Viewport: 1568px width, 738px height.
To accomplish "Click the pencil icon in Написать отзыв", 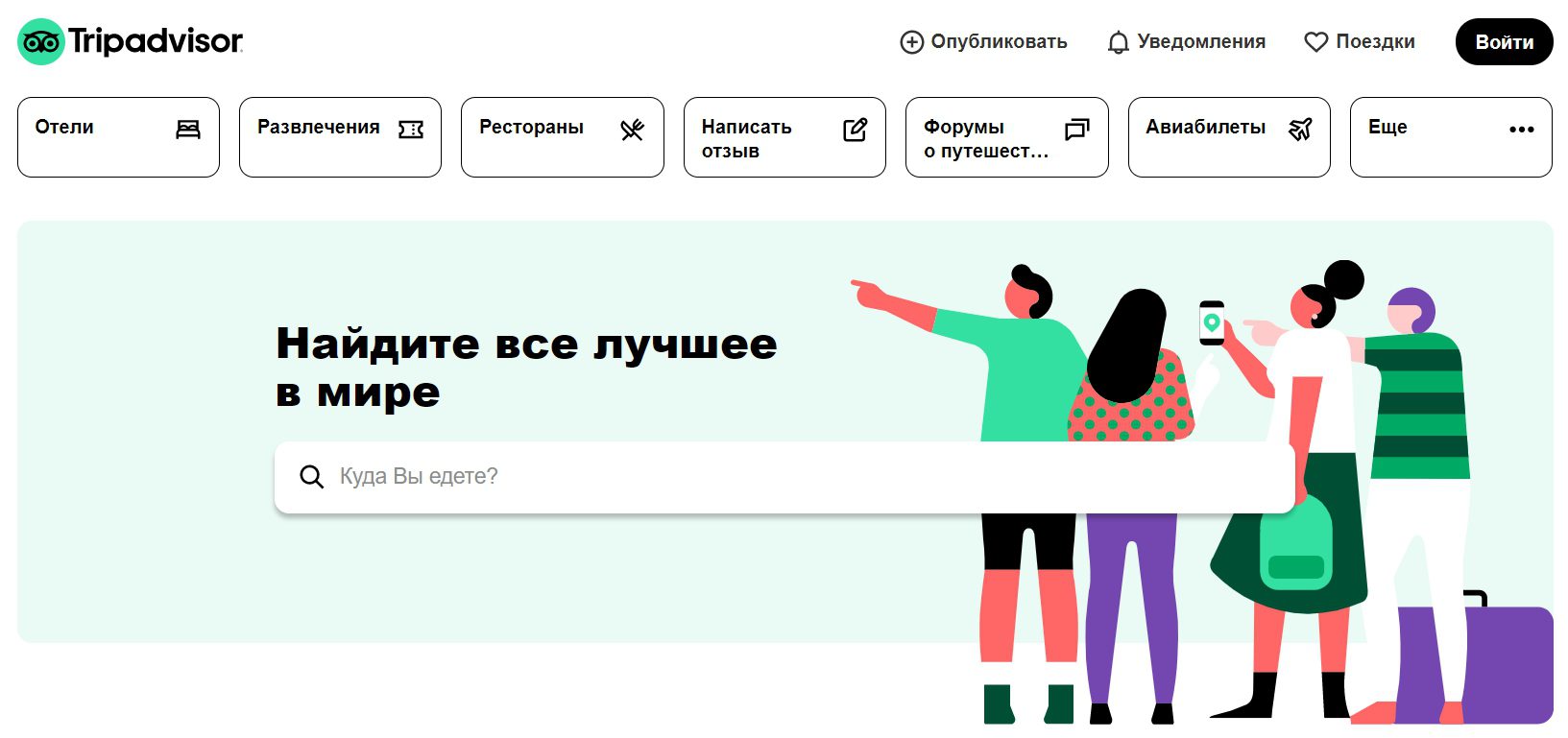I will click(x=855, y=130).
